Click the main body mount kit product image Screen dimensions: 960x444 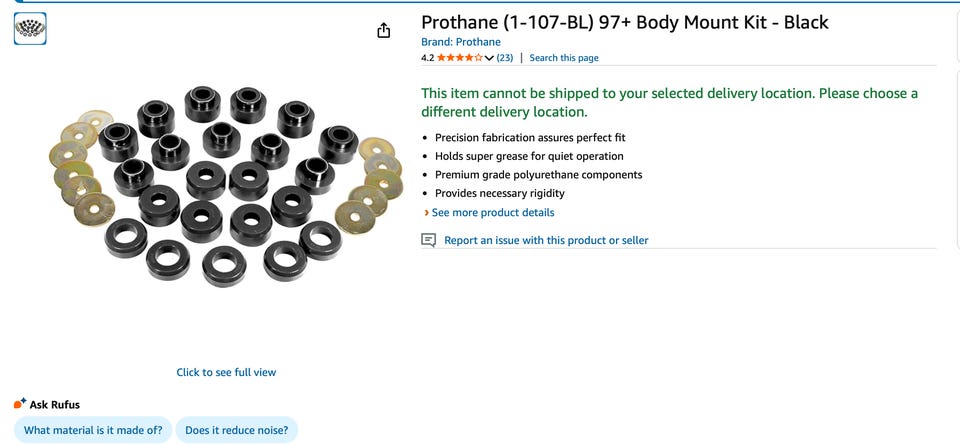(x=224, y=183)
